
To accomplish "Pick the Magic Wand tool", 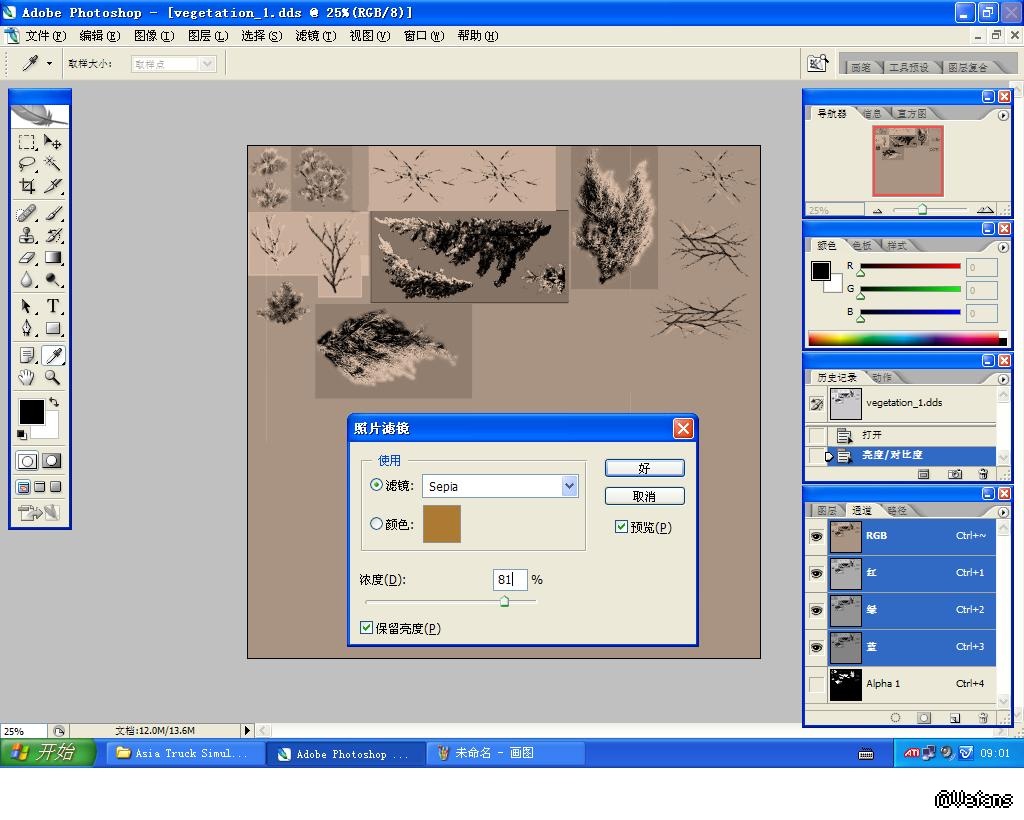I will coord(53,164).
